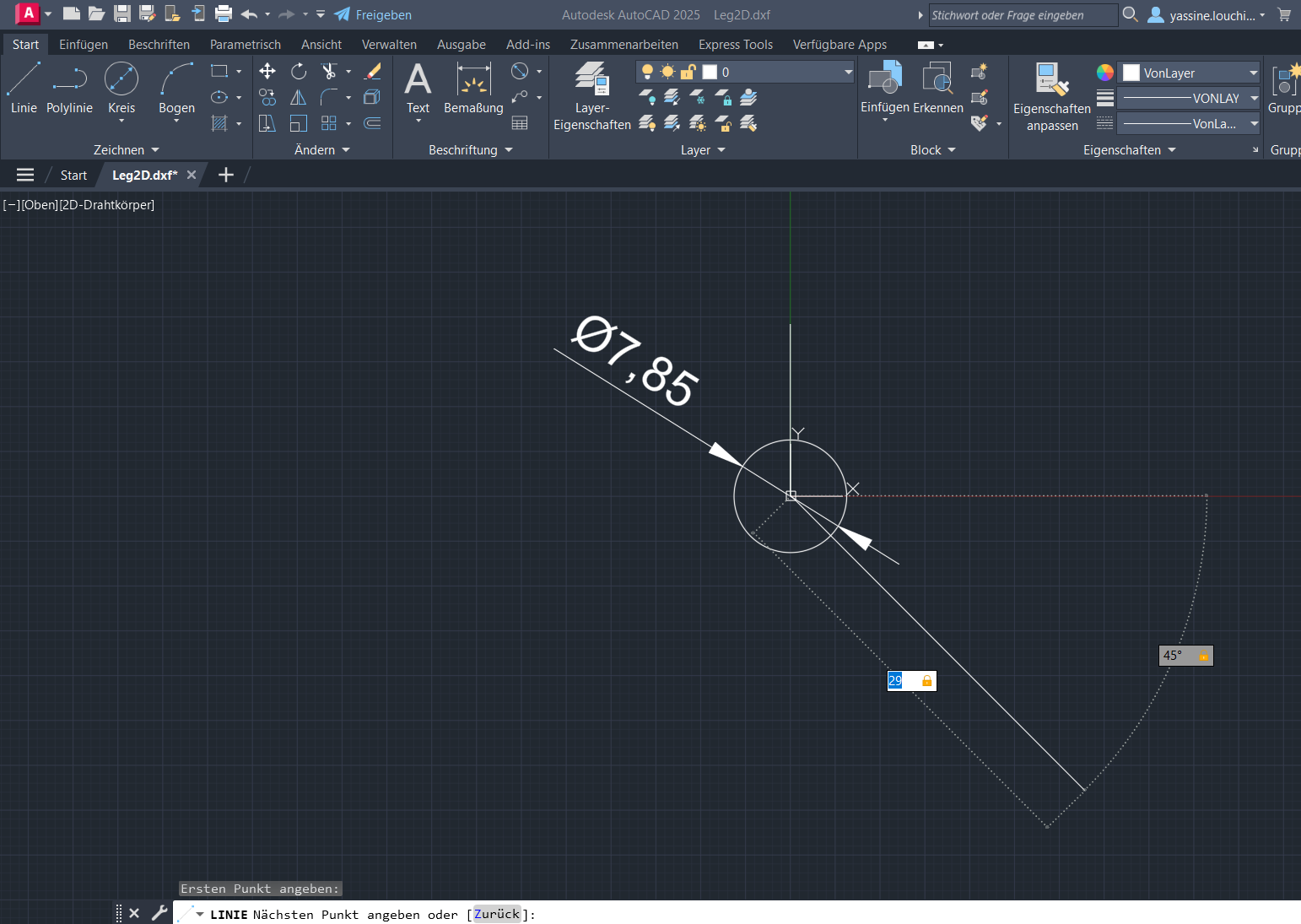Click the Explode (Ursprung) box icon

[372, 97]
